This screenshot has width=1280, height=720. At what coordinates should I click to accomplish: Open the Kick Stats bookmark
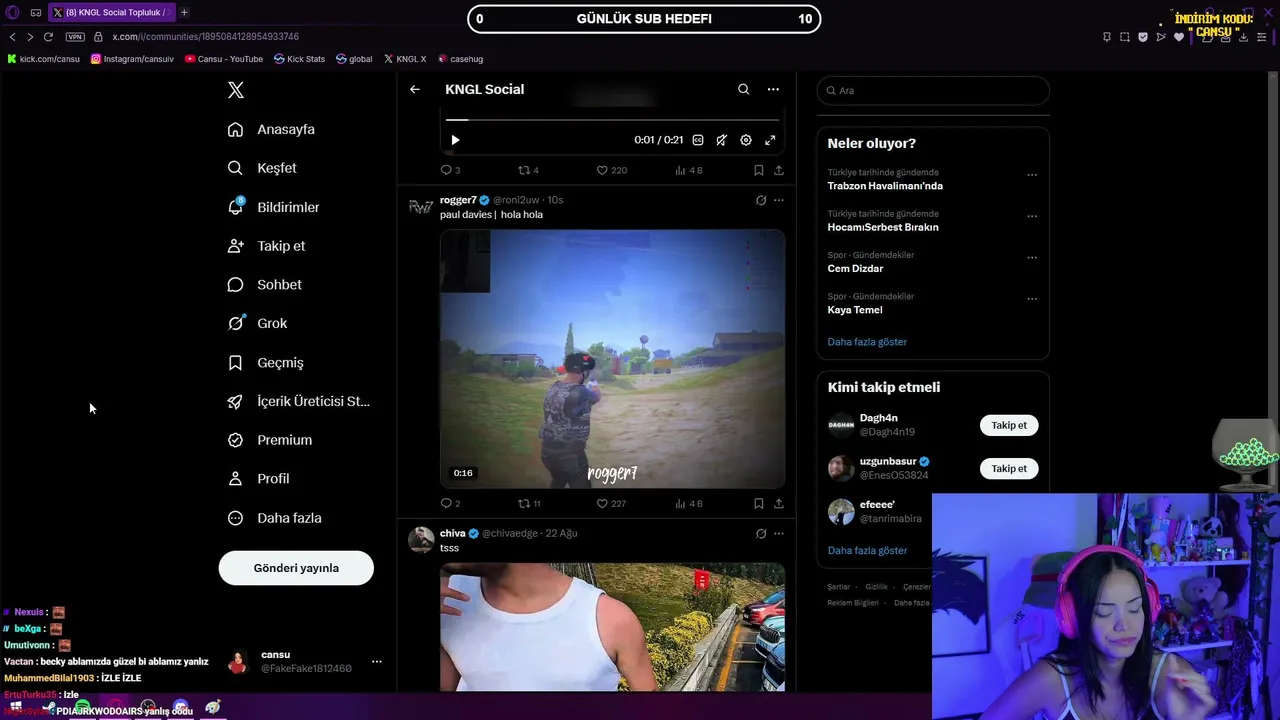tap(299, 59)
